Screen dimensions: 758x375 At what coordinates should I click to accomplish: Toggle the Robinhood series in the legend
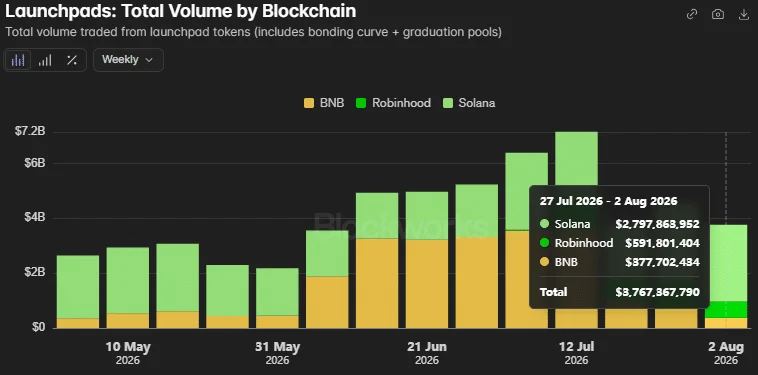pos(393,103)
